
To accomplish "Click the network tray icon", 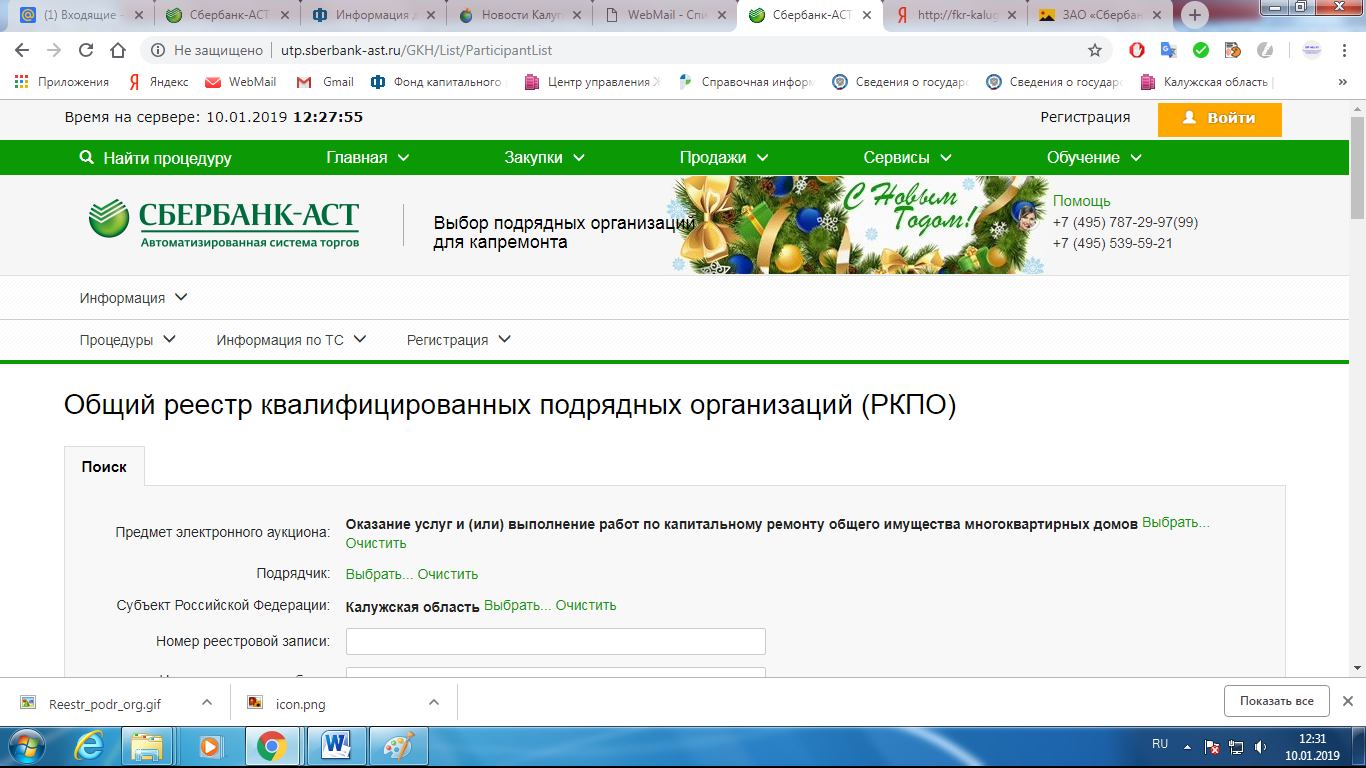I will pyautogui.click(x=1236, y=746).
